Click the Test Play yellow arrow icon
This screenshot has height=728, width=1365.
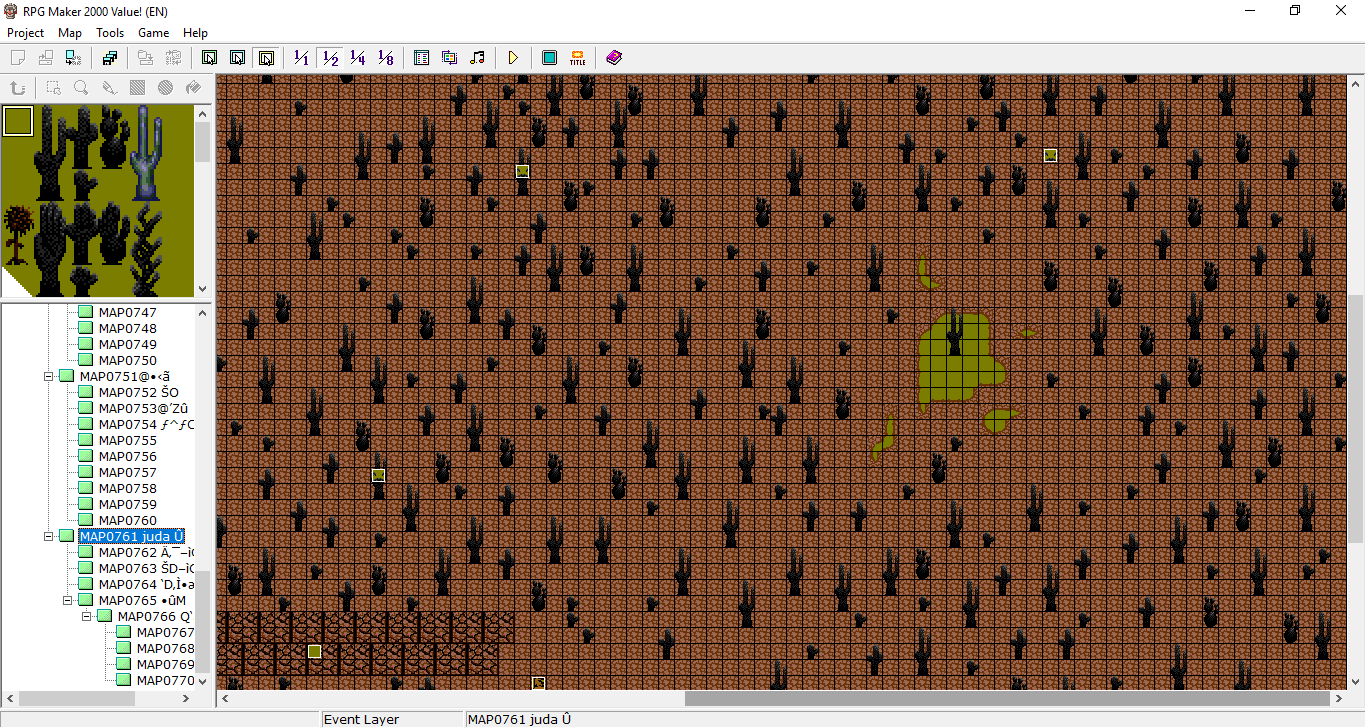tap(513, 58)
